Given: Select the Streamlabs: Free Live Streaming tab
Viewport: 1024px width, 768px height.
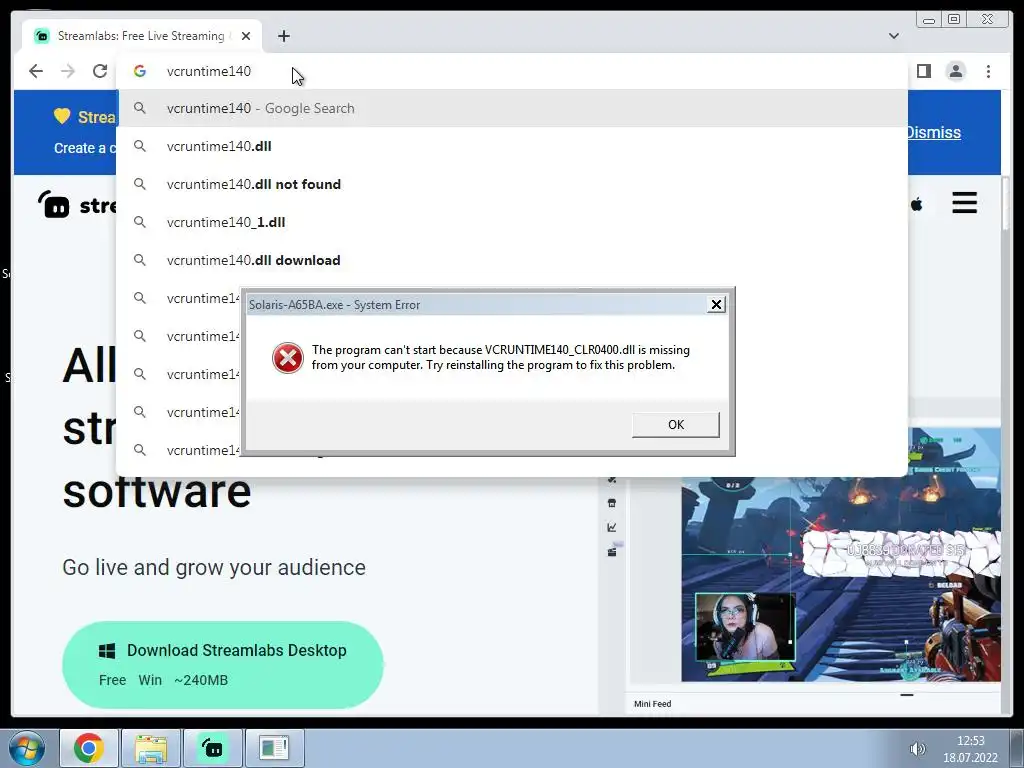Looking at the screenshot, I should (x=142, y=36).
